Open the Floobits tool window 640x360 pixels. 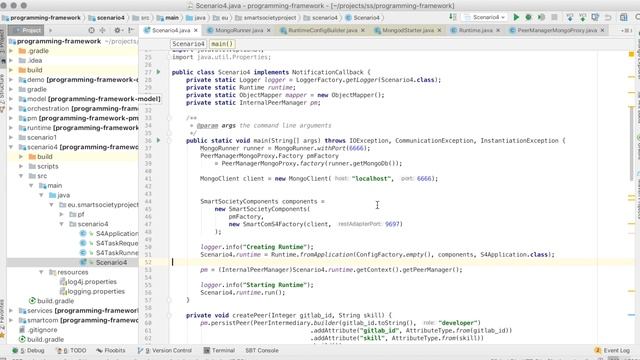coord(111,351)
